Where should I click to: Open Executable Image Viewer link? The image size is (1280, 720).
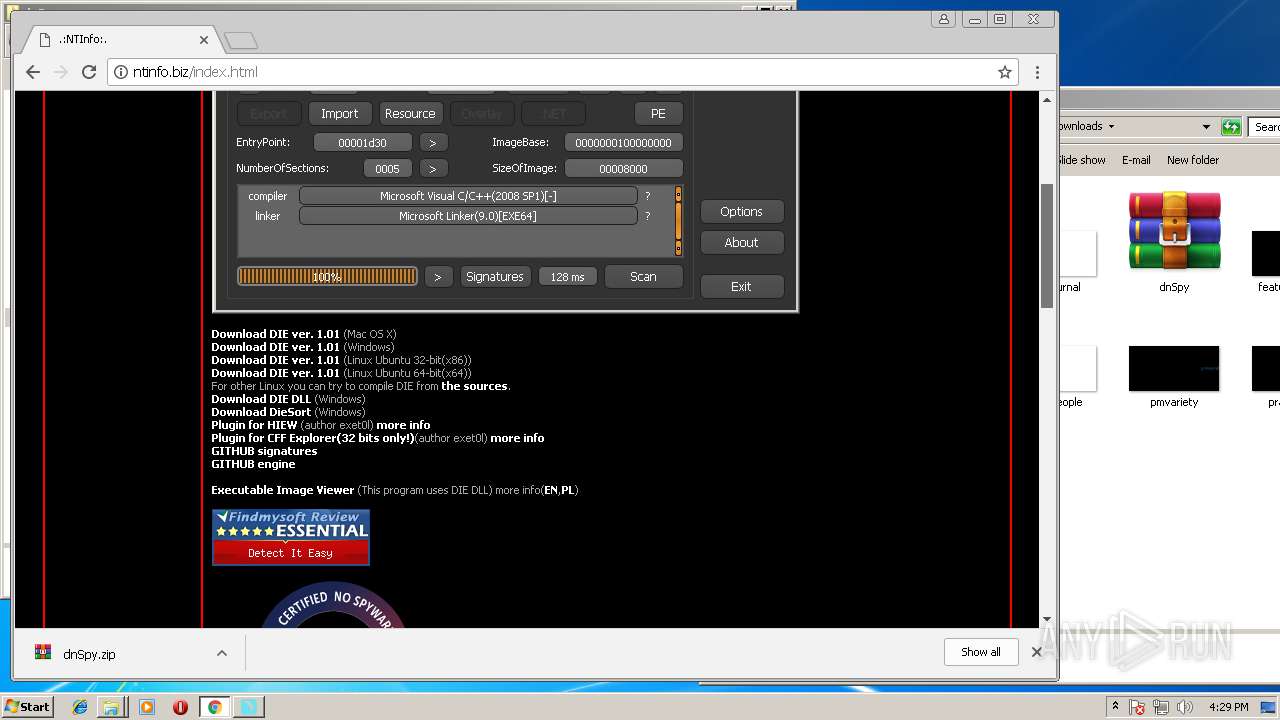[x=282, y=490]
